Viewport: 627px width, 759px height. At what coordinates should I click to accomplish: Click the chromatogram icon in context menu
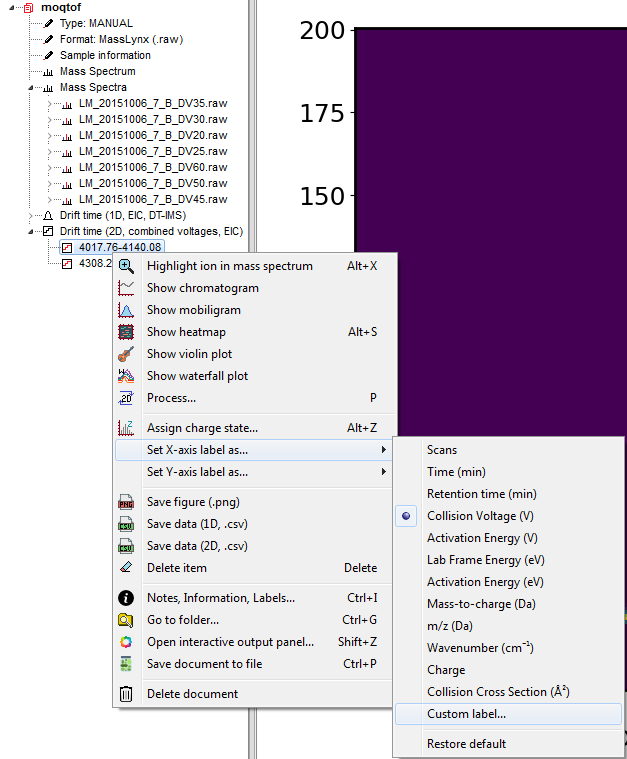click(x=126, y=288)
